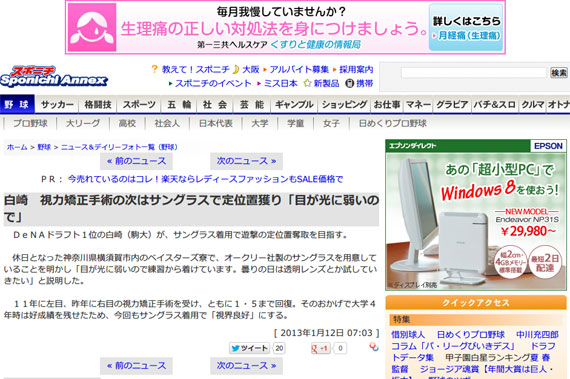This screenshot has height=379, width=570.
Task: Click ホーム breadcrumb link
Action: coord(17,147)
